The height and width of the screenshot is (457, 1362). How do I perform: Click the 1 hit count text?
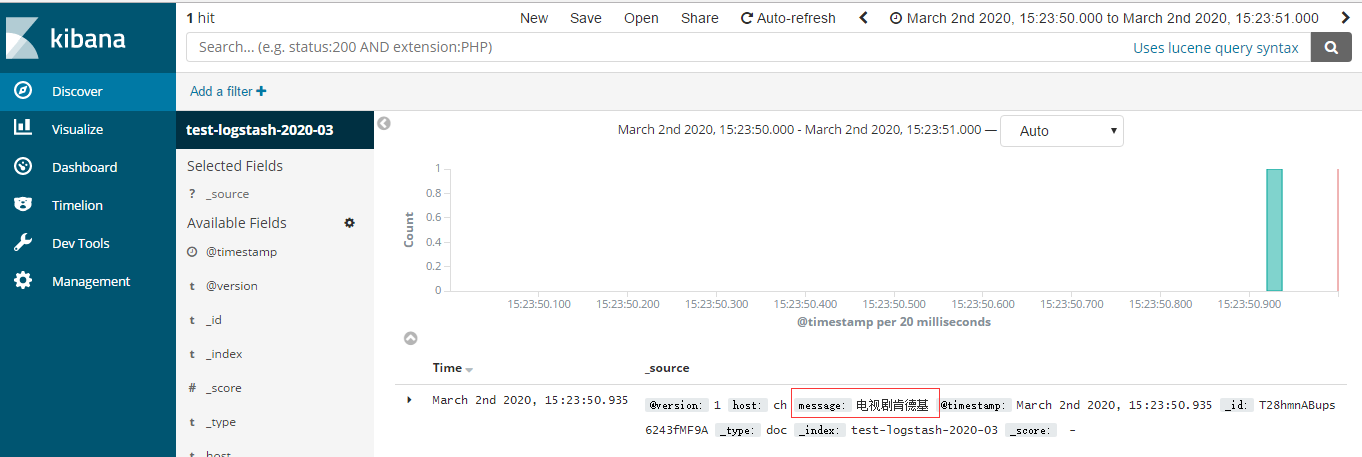(x=200, y=18)
